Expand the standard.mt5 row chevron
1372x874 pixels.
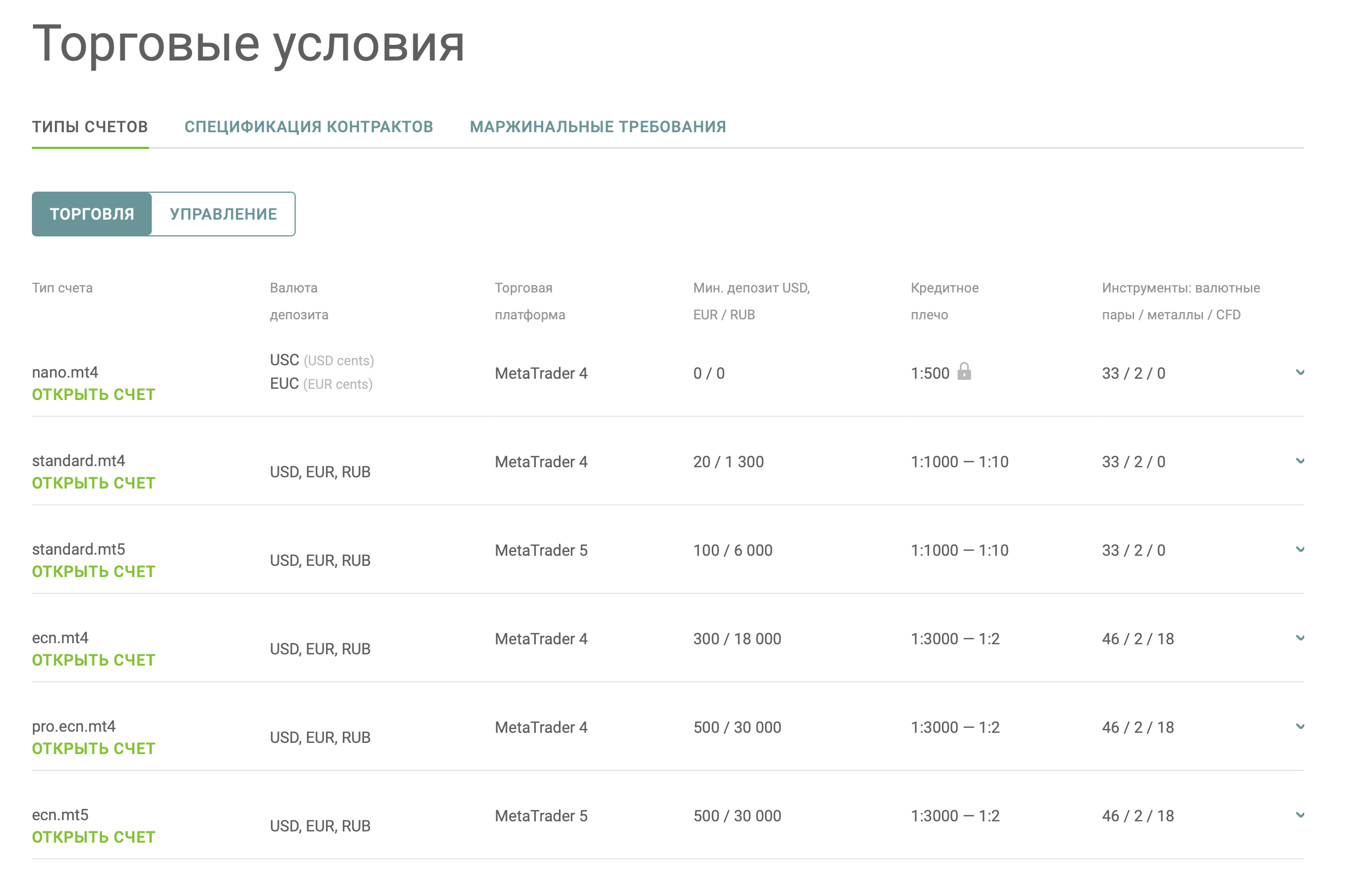pos(1300,549)
